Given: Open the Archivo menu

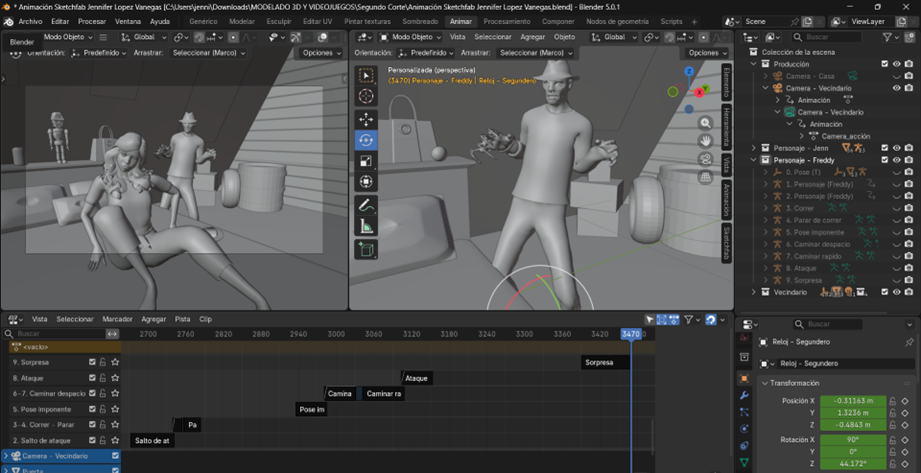Looking at the screenshot, I should tap(30, 21).
